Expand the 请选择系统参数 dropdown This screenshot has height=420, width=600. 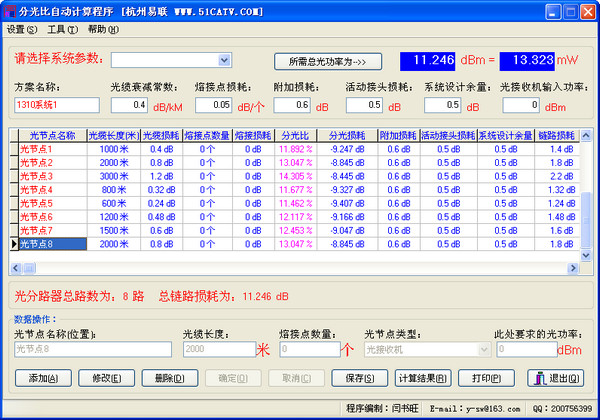coord(225,60)
